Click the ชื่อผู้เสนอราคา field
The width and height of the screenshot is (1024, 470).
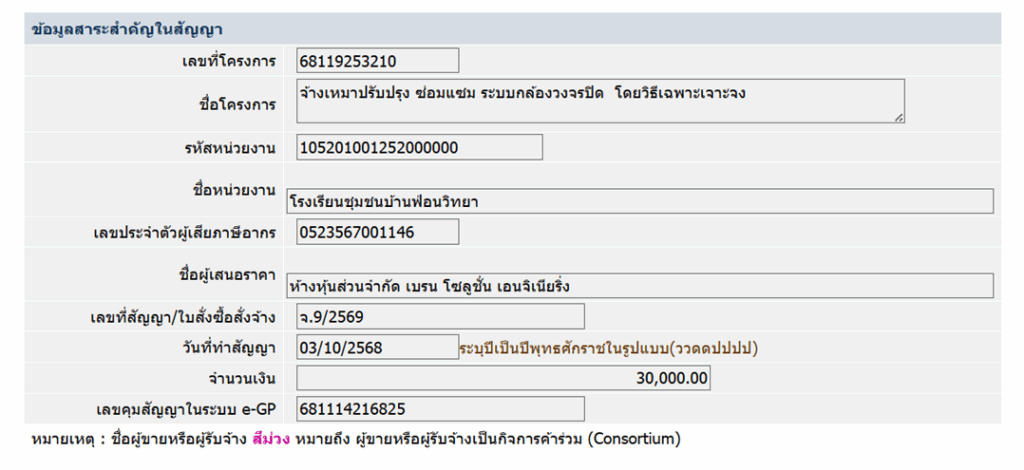(x=640, y=286)
